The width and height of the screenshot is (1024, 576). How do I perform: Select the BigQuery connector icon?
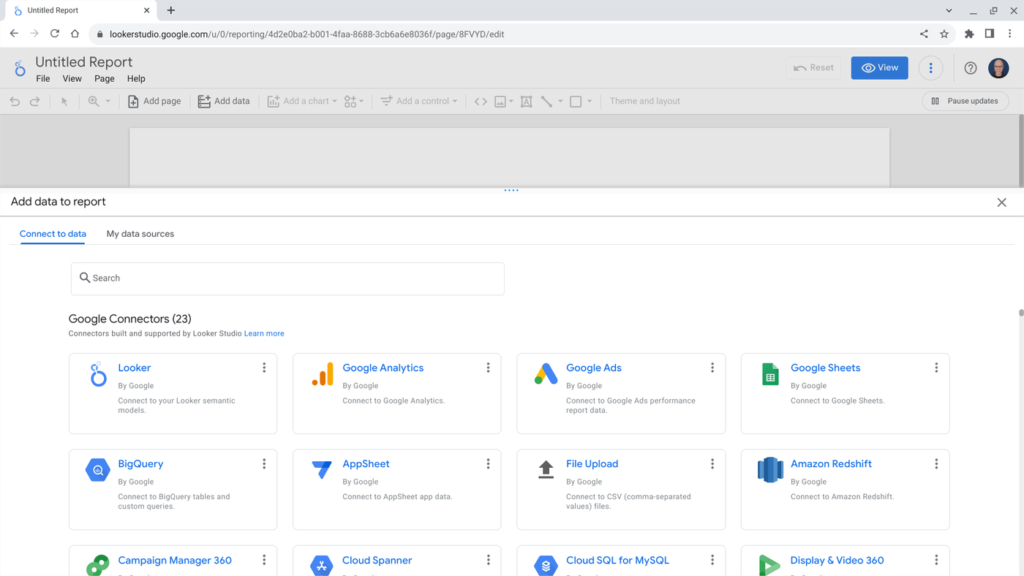[x=98, y=471]
